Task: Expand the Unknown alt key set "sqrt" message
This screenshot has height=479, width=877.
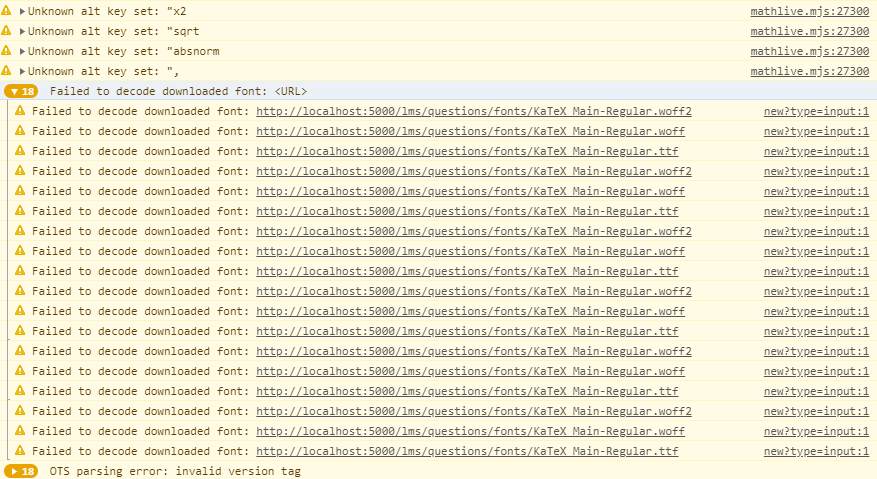Action: click(x=22, y=31)
